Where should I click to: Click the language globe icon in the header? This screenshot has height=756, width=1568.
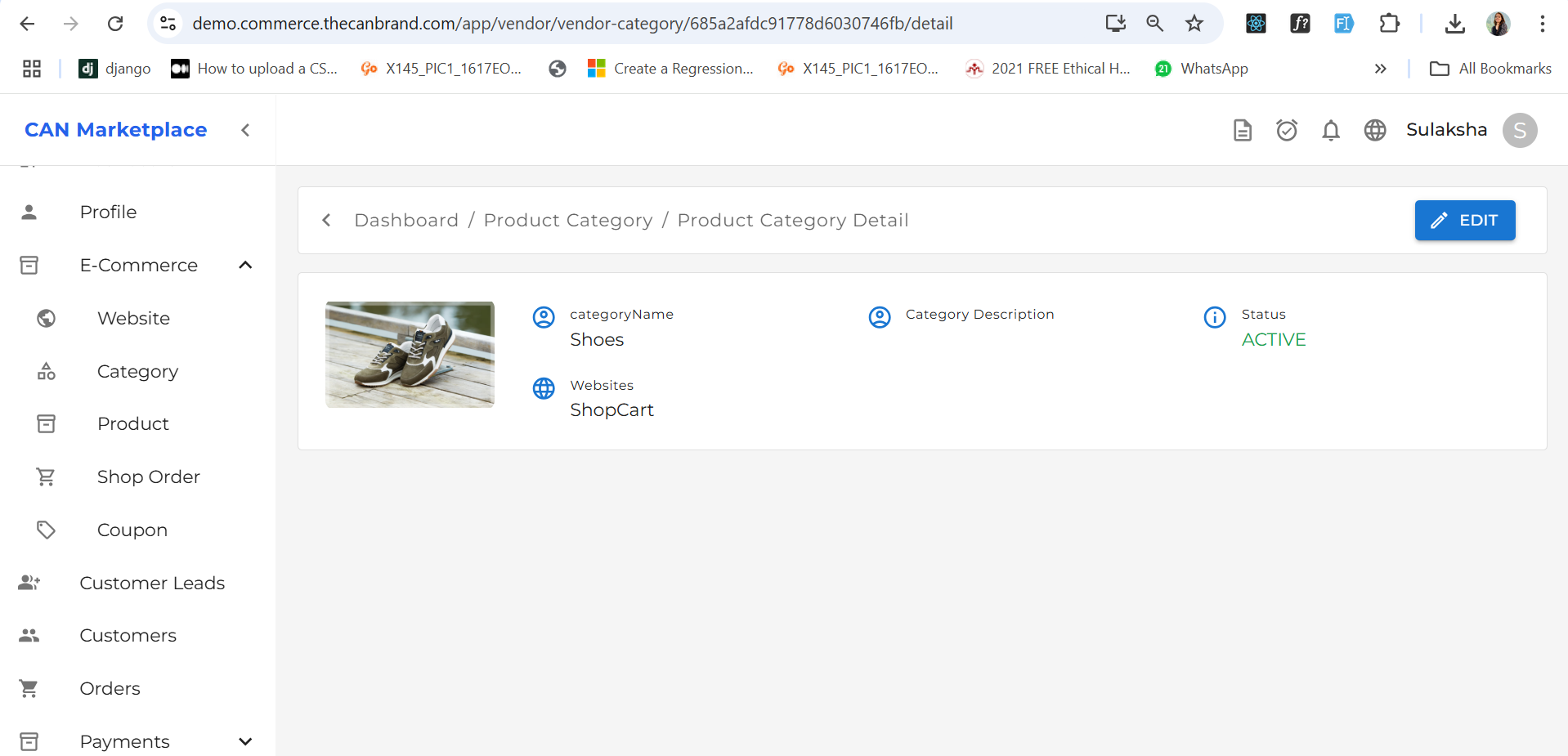[1374, 130]
